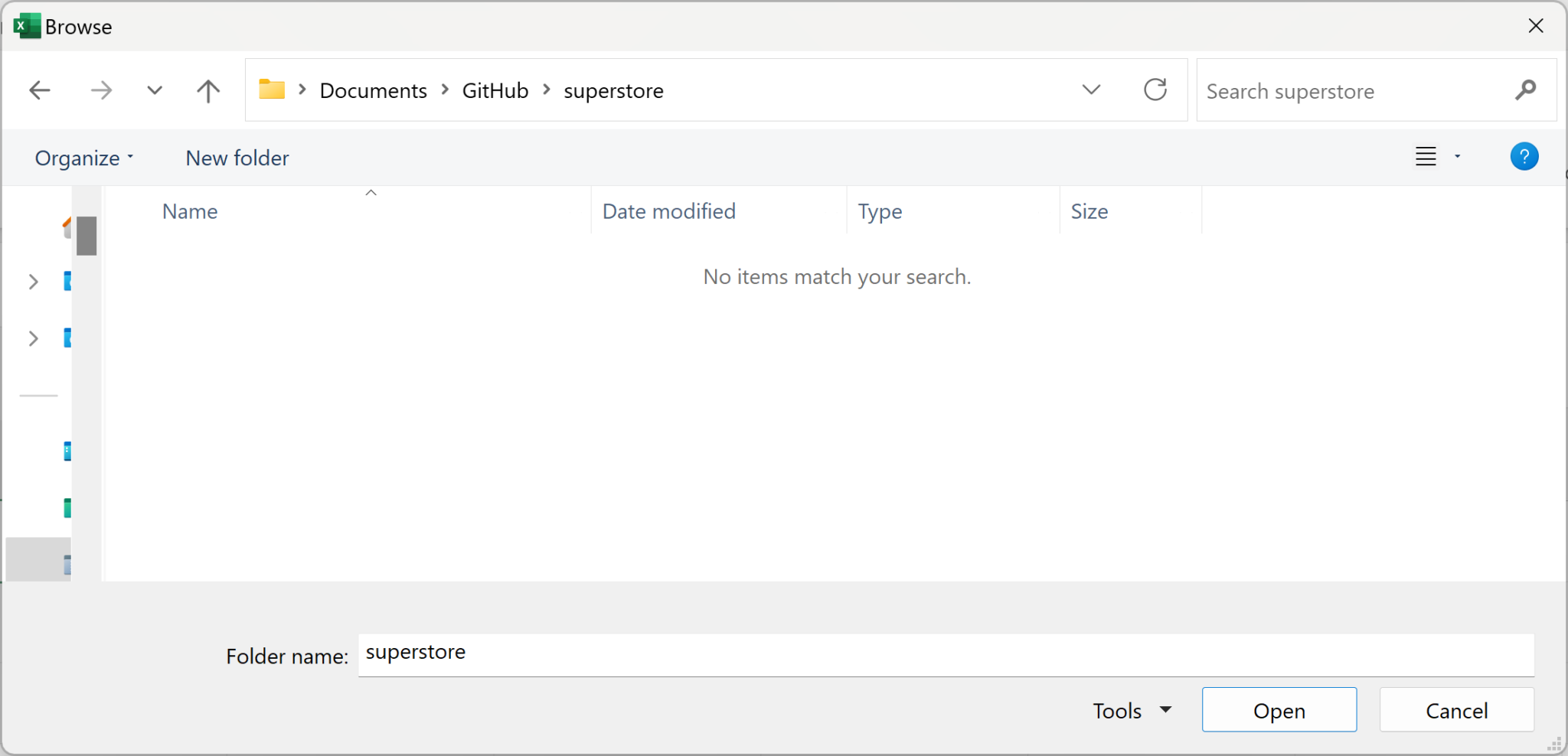Expand the first navigation tree item

coord(34,282)
